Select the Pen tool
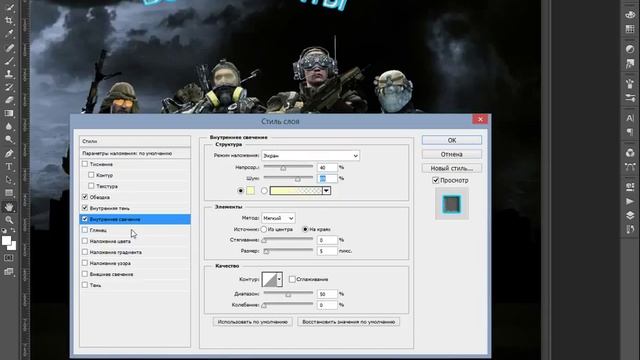 click(x=9, y=153)
